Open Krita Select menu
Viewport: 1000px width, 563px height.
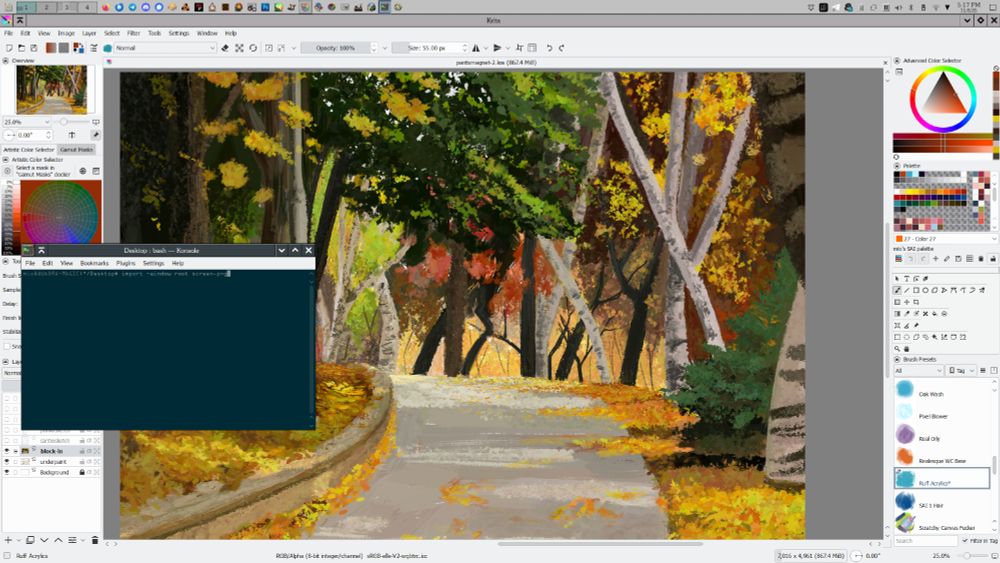coord(112,33)
